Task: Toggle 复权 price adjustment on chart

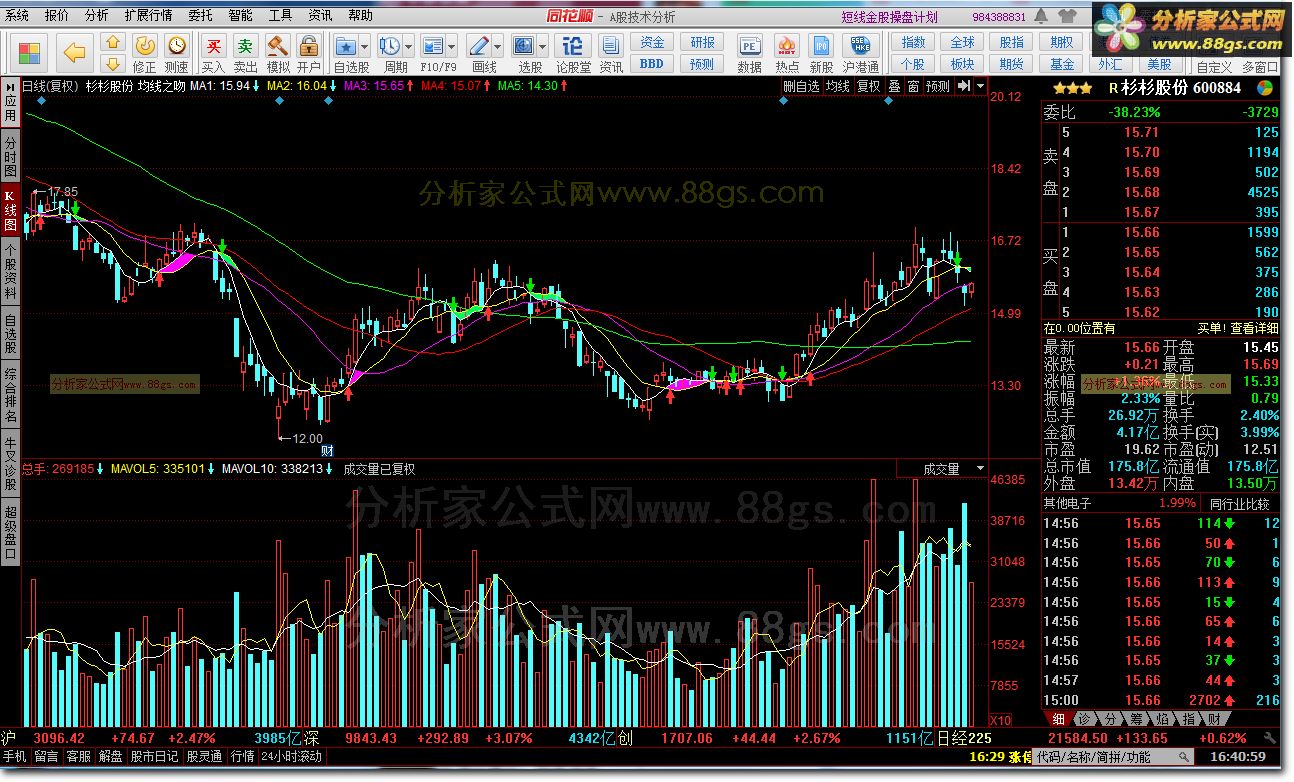Action: pos(869,87)
